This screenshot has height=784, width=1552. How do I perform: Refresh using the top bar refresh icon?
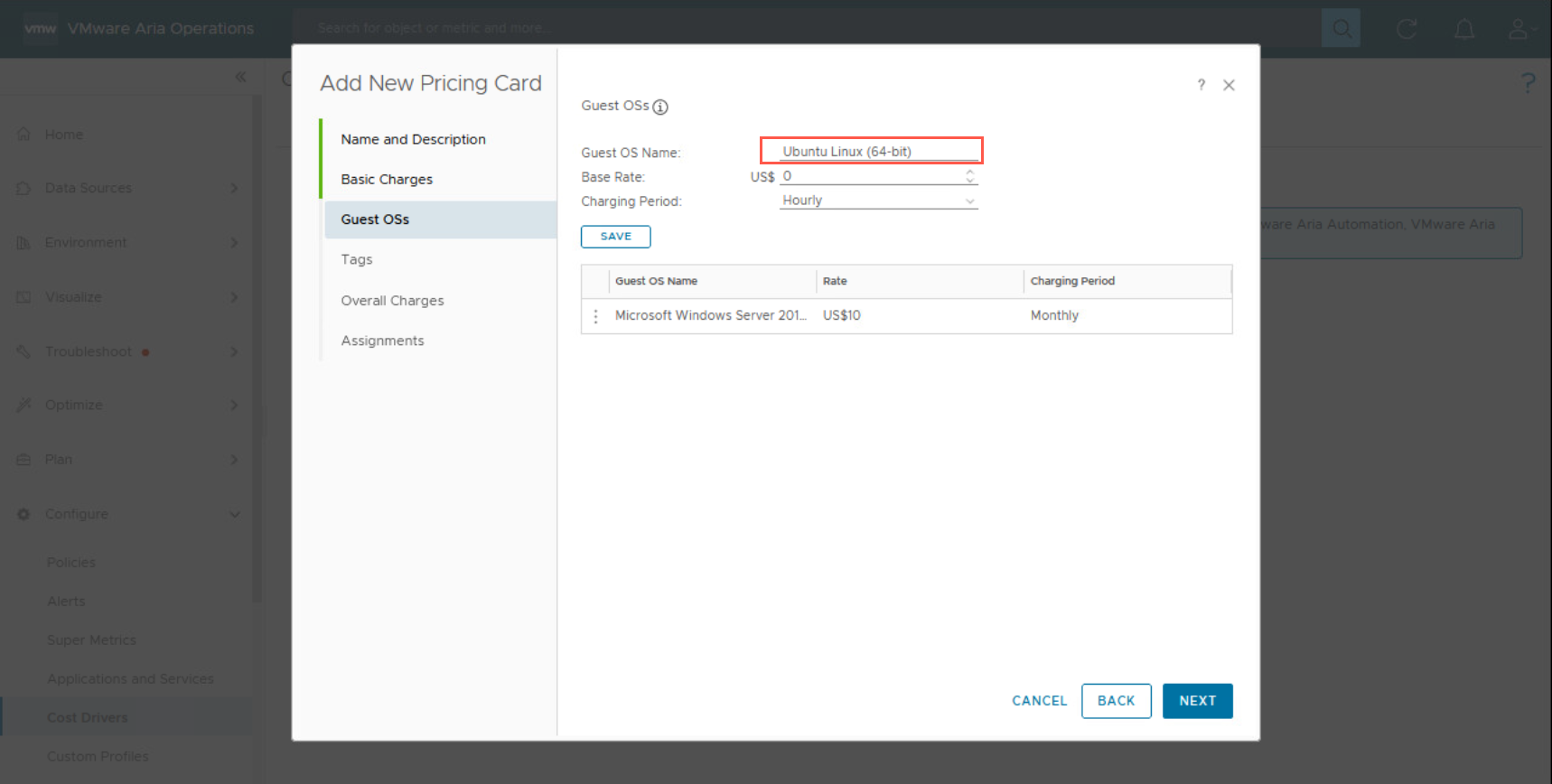(1406, 29)
